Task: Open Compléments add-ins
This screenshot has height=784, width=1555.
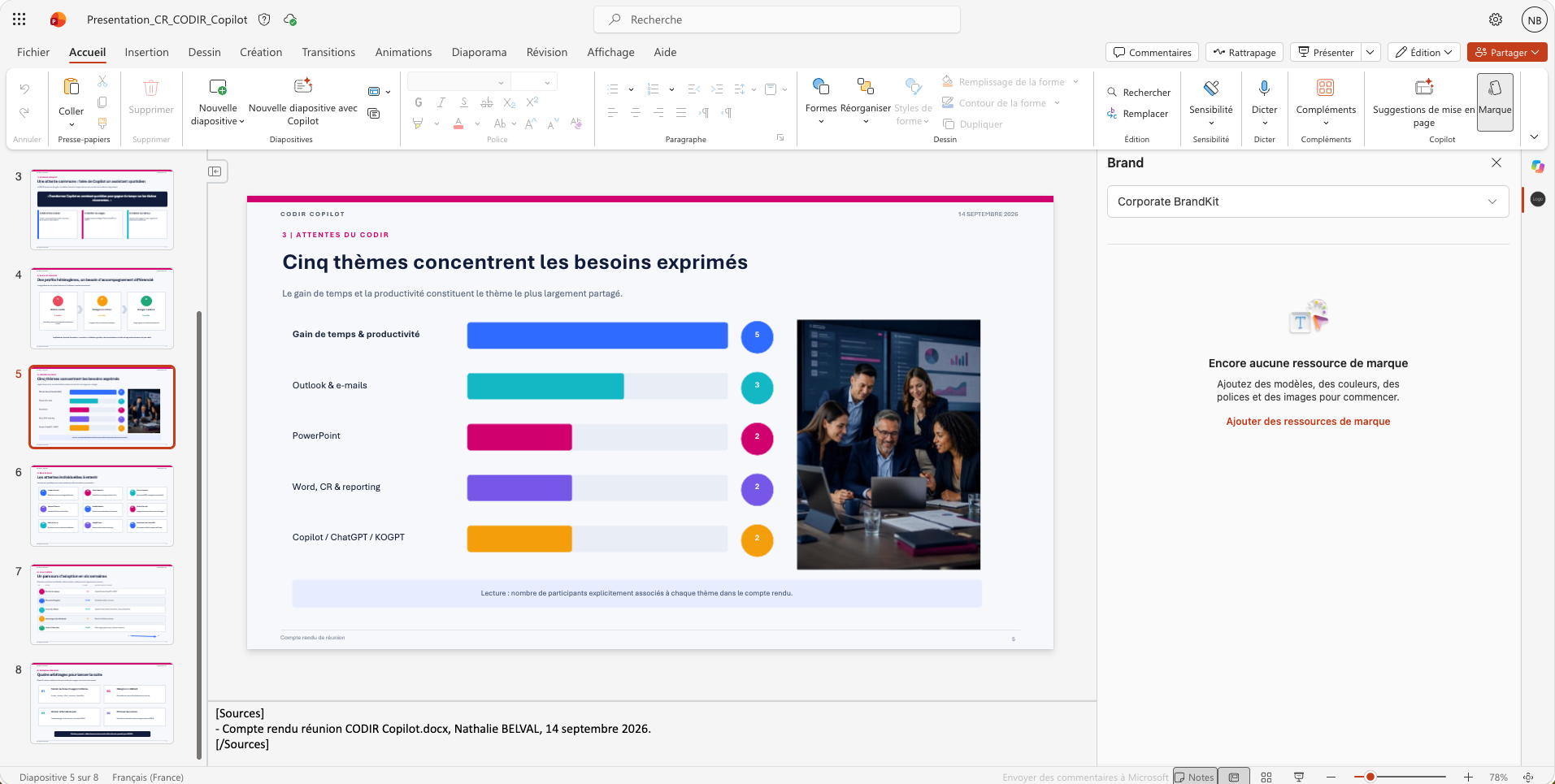Action: 1326,101
